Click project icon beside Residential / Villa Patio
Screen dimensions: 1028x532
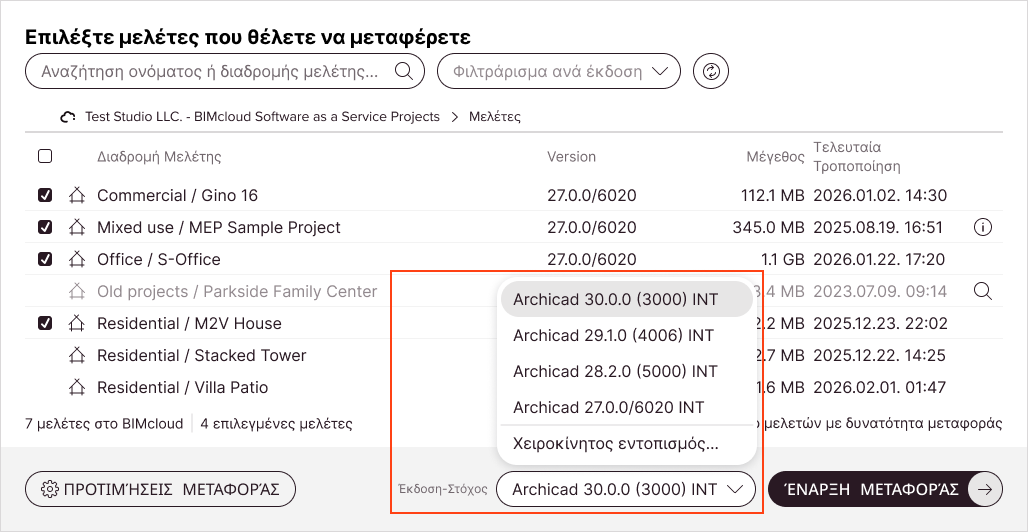77,388
